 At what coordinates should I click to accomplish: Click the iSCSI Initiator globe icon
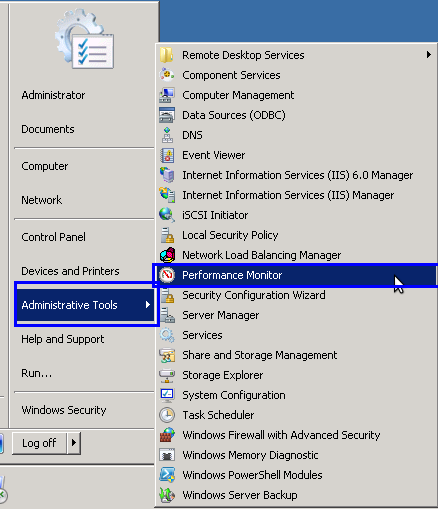point(167,215)
